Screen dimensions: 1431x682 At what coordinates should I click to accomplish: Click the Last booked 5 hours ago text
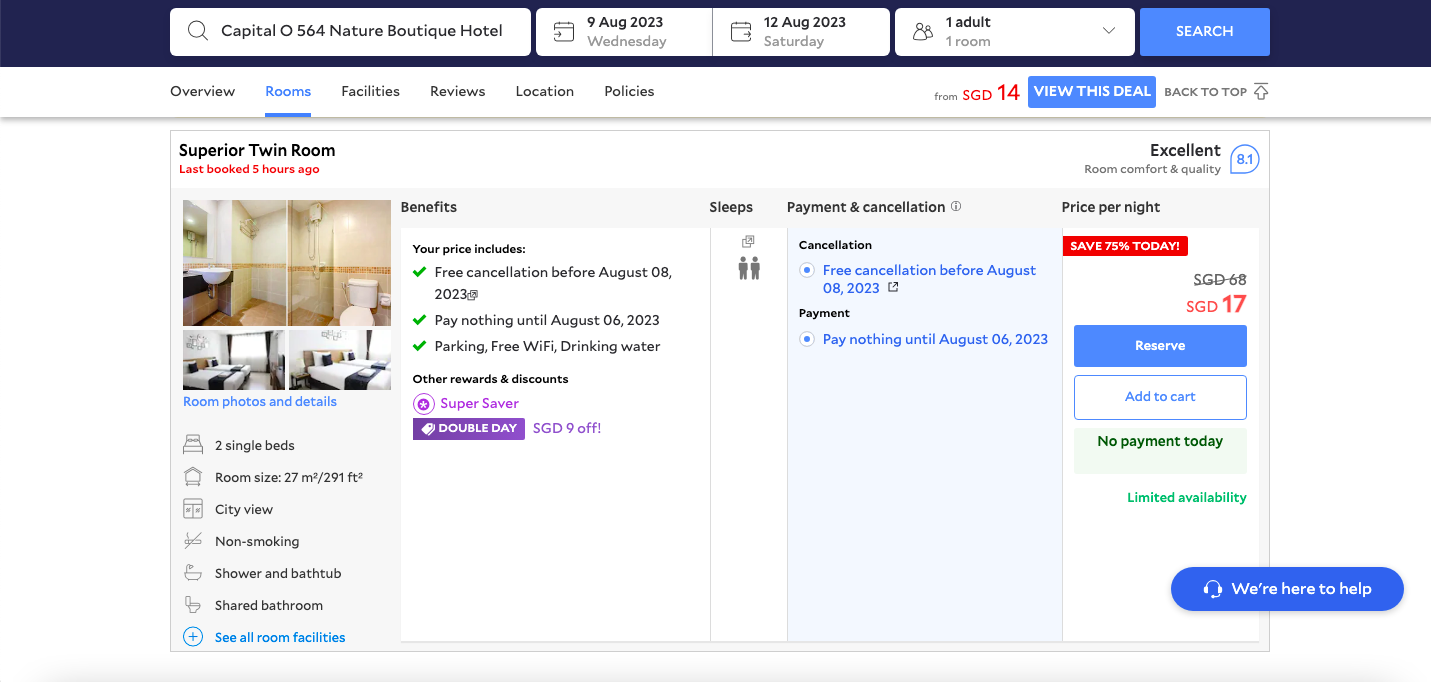[249, 169]
